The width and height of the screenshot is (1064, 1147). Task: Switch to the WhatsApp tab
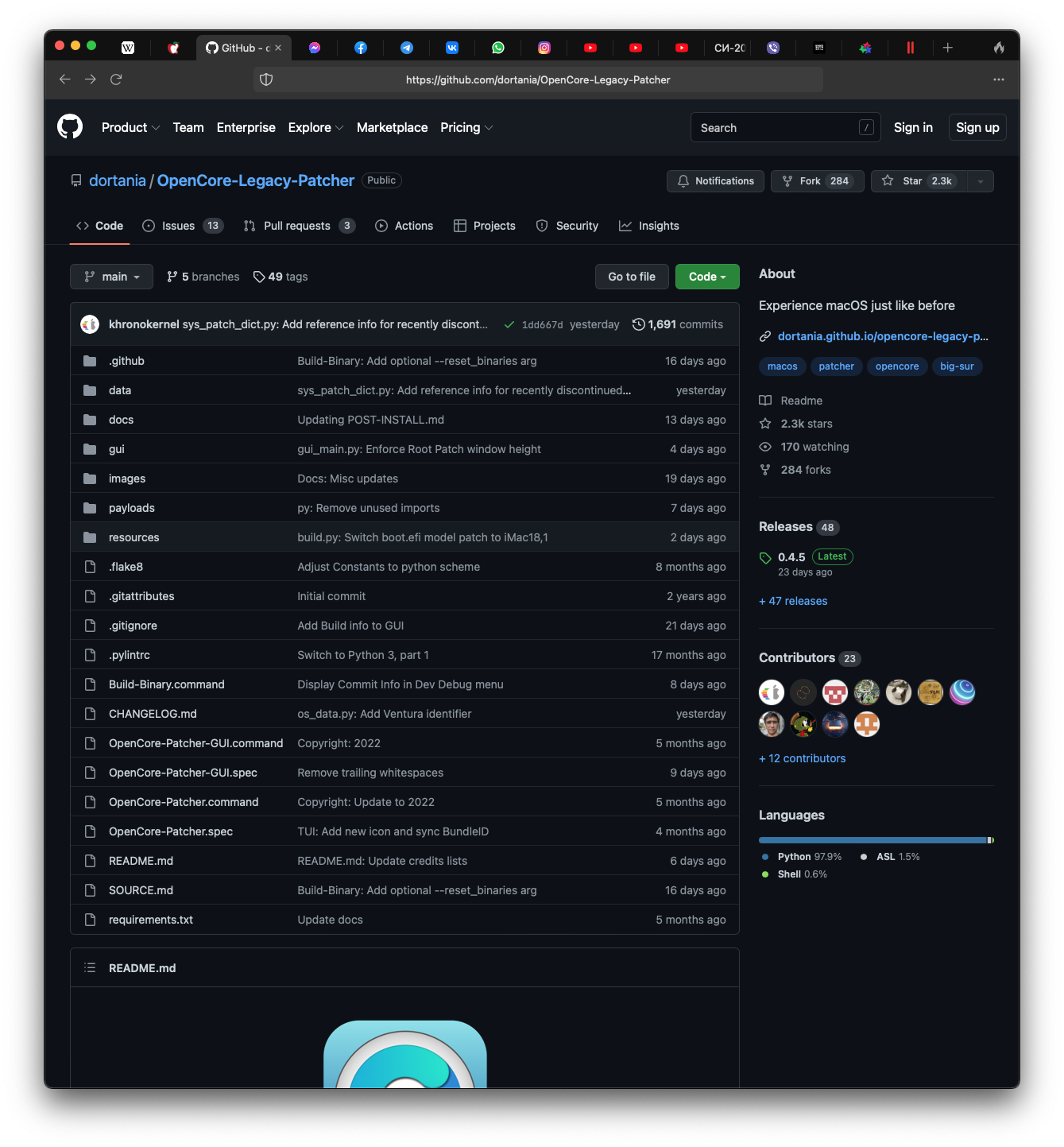coord(498,48)
